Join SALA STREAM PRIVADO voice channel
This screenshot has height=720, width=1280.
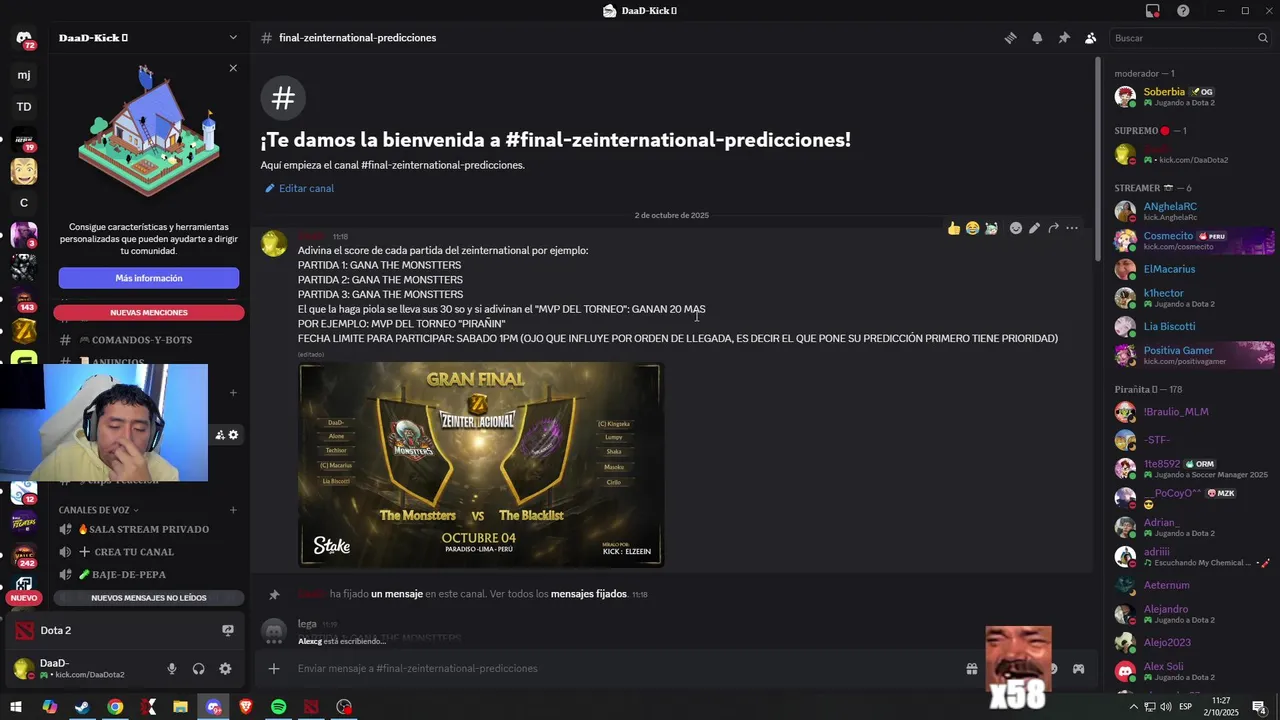149,529
